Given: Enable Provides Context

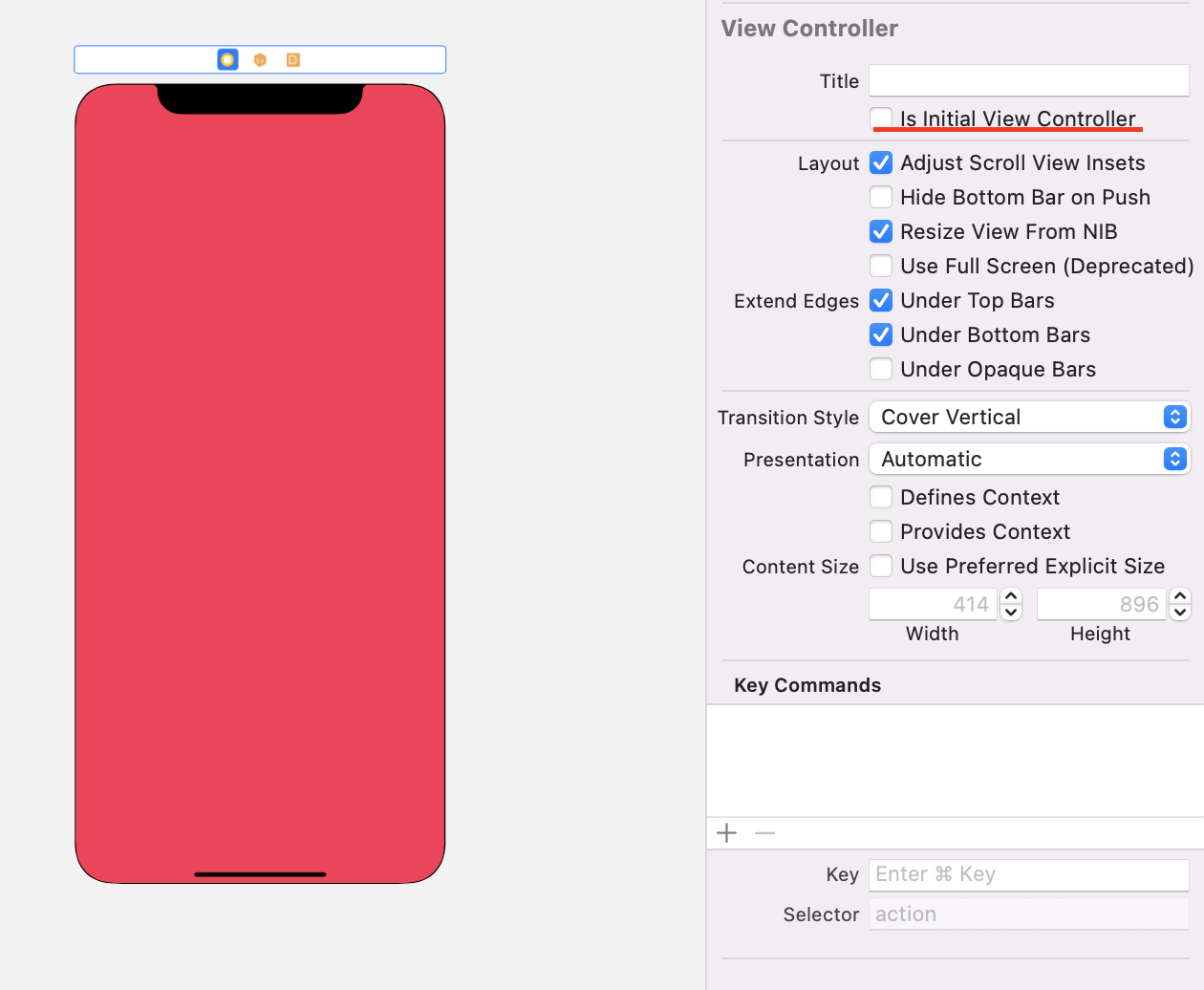Looking at the screenshot, I should tap(881, 531).
